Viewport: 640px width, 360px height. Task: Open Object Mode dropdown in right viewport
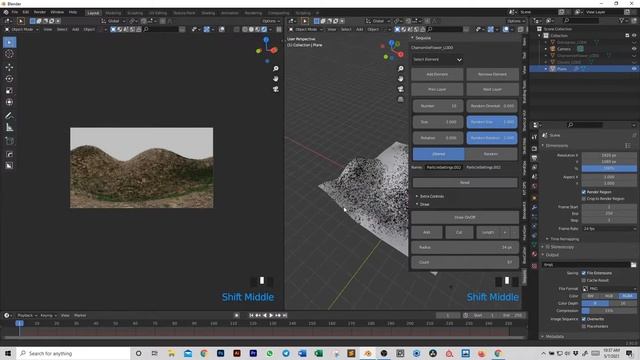[306, 29]
